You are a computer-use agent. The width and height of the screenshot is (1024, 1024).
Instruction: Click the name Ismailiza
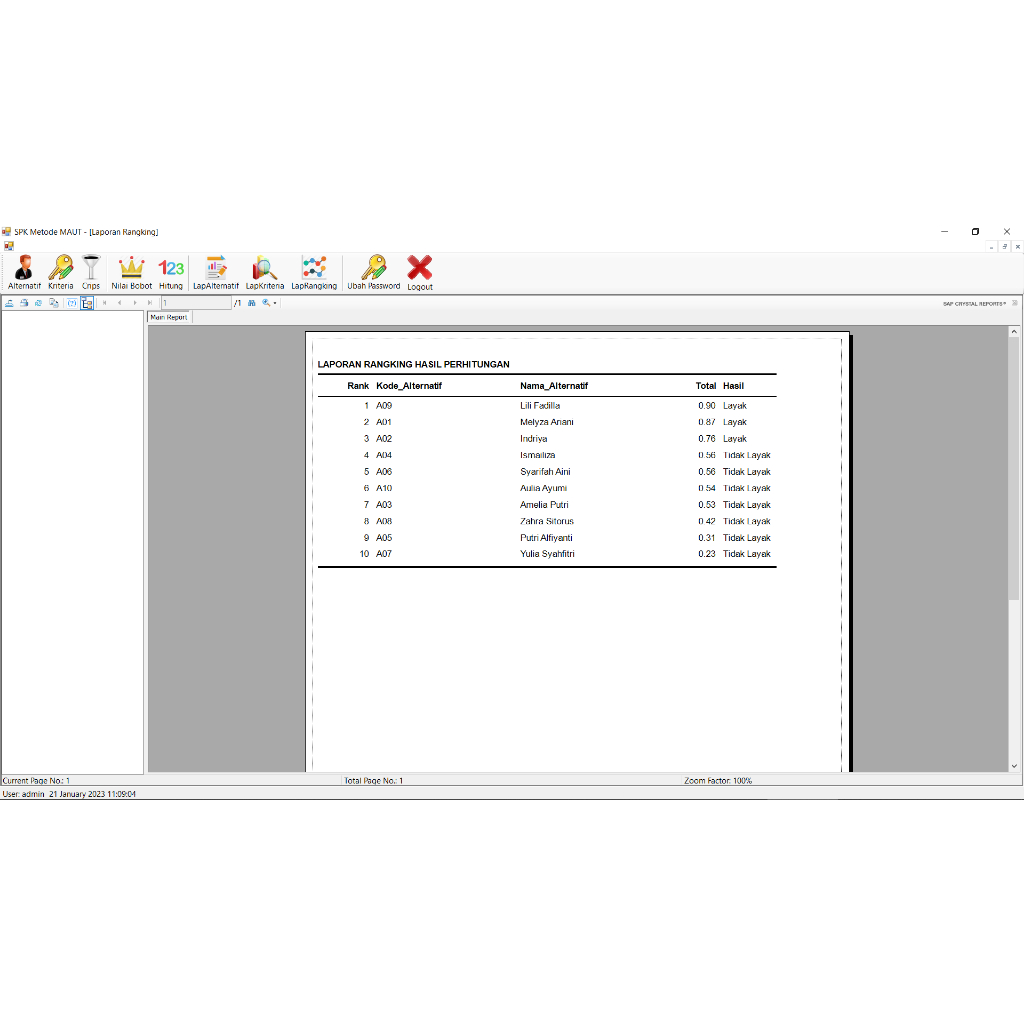click(537, 455)
